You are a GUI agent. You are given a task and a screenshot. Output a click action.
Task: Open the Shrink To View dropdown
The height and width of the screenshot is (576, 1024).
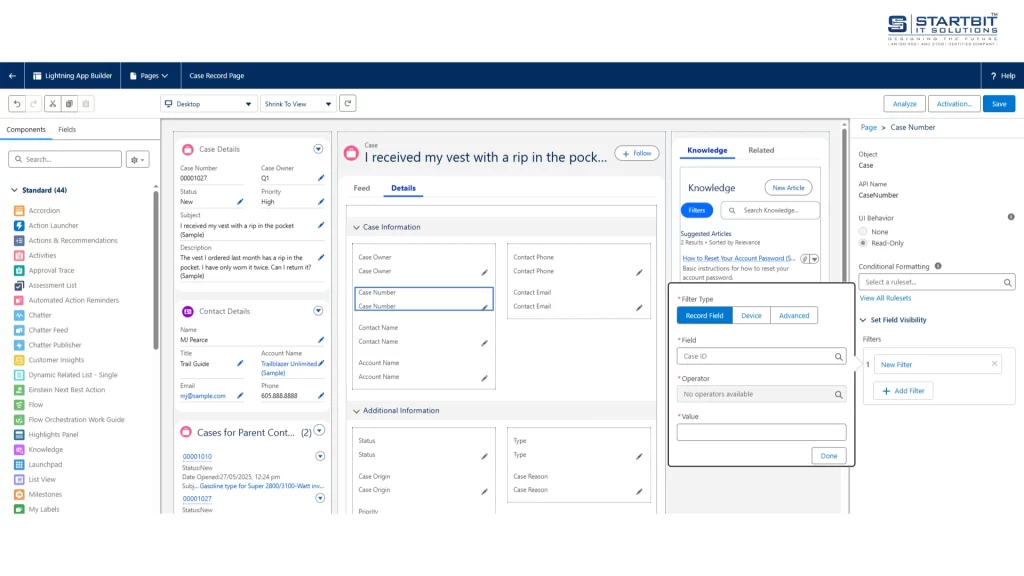point(297,104)
